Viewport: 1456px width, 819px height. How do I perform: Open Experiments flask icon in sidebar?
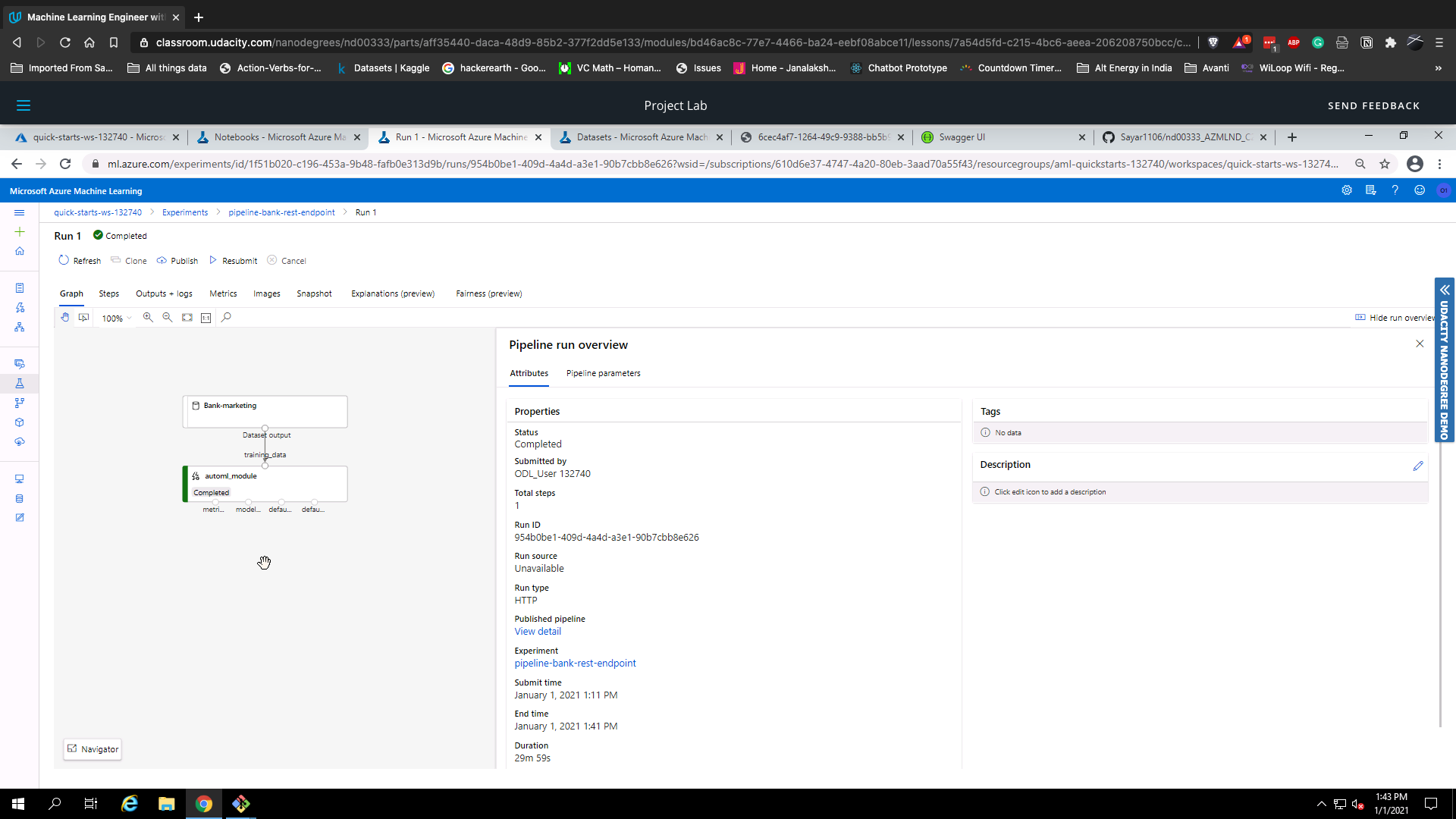click(20, 384)
